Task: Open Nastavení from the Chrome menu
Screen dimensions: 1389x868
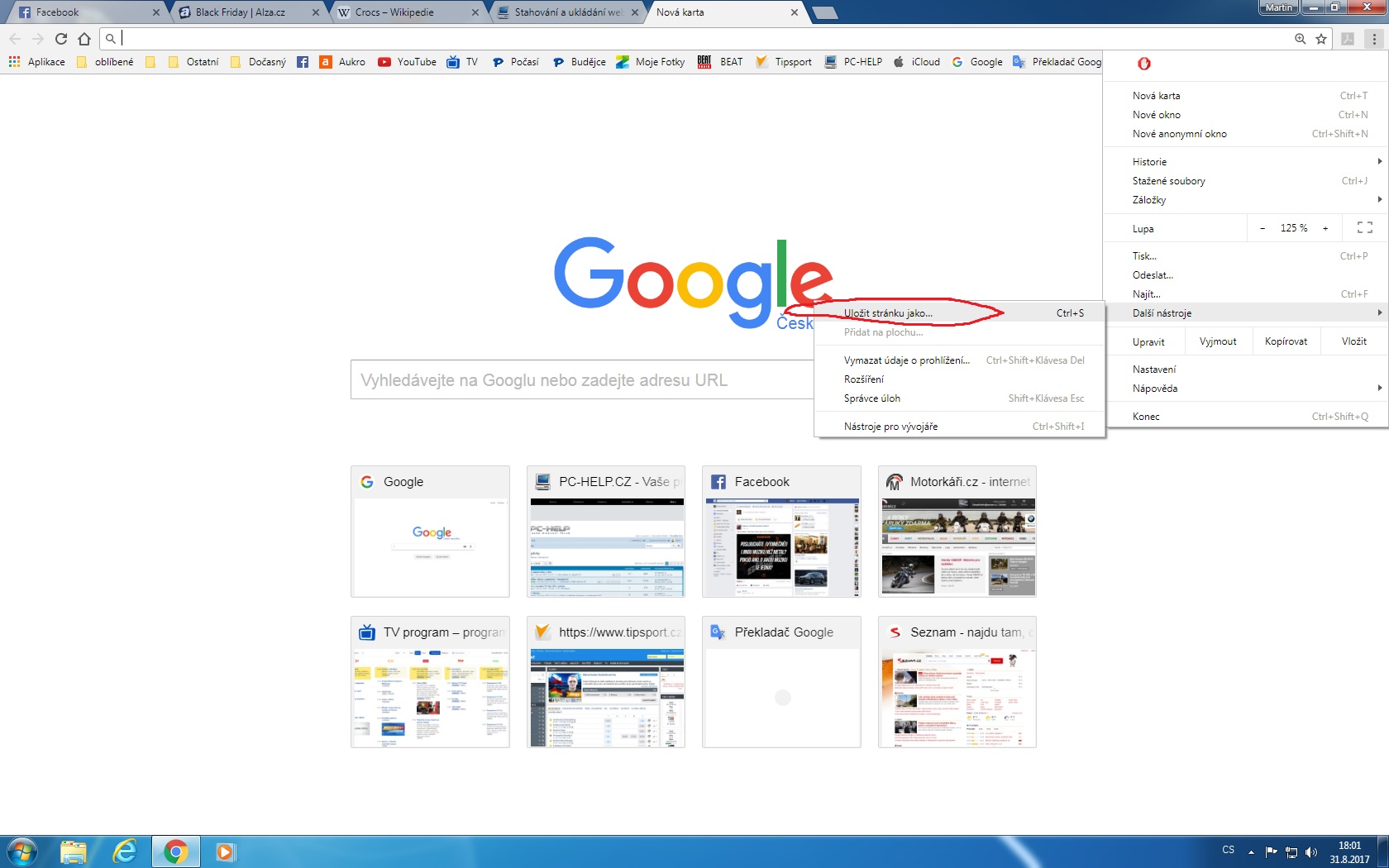Action: 1154,370
